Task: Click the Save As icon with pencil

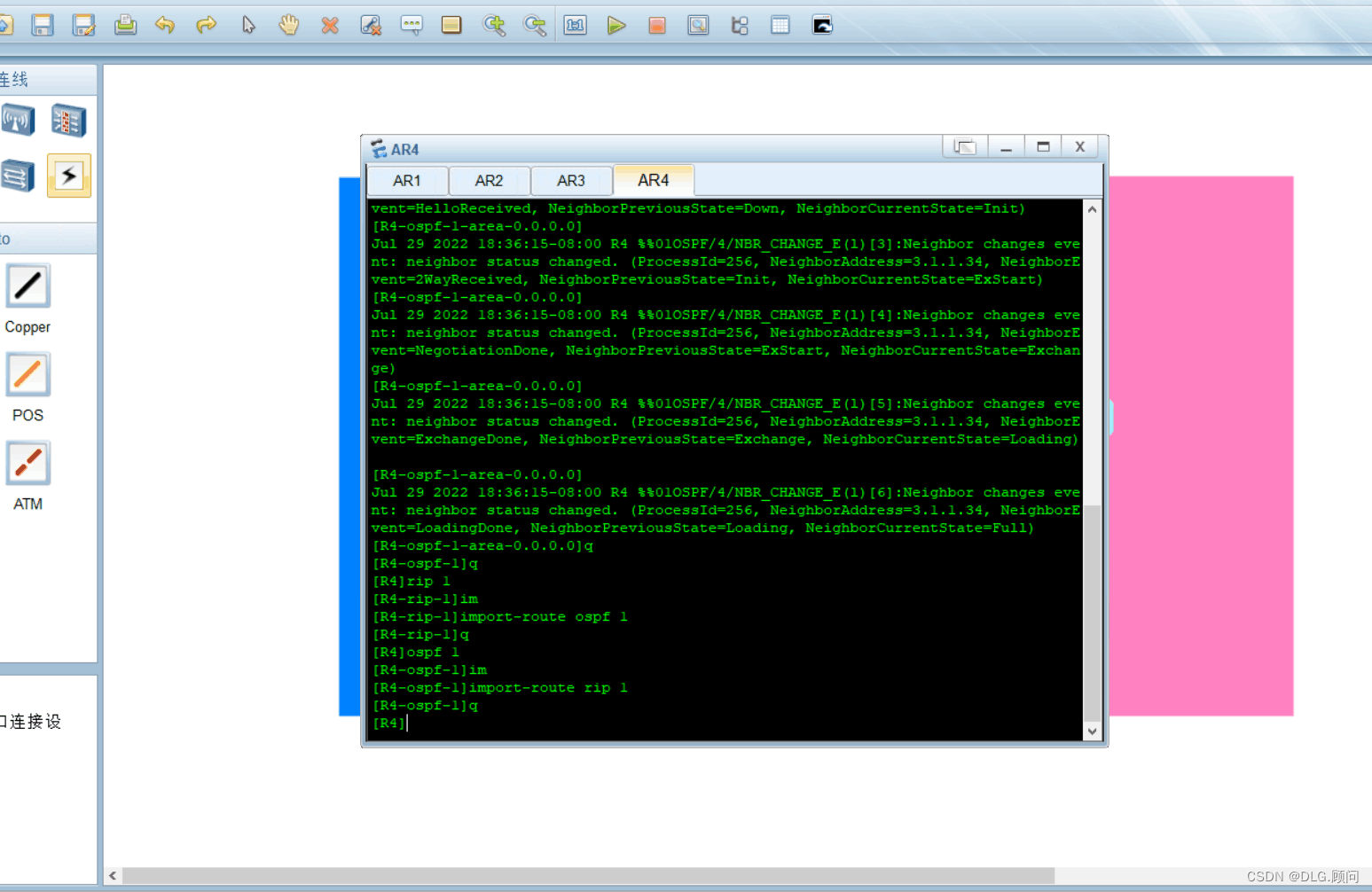Action: (84, 25)
